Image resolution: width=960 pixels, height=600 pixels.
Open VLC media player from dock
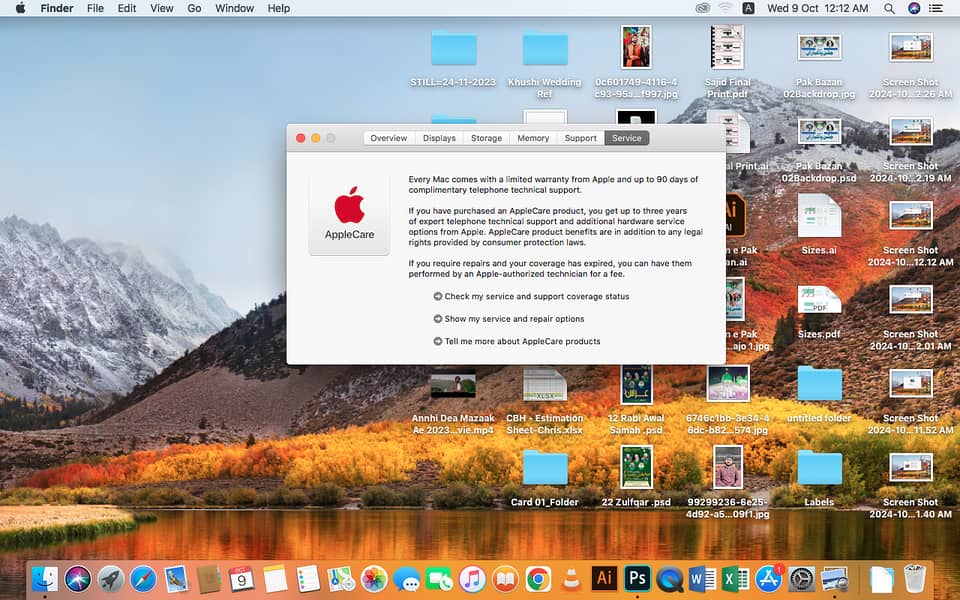(571, 578)
